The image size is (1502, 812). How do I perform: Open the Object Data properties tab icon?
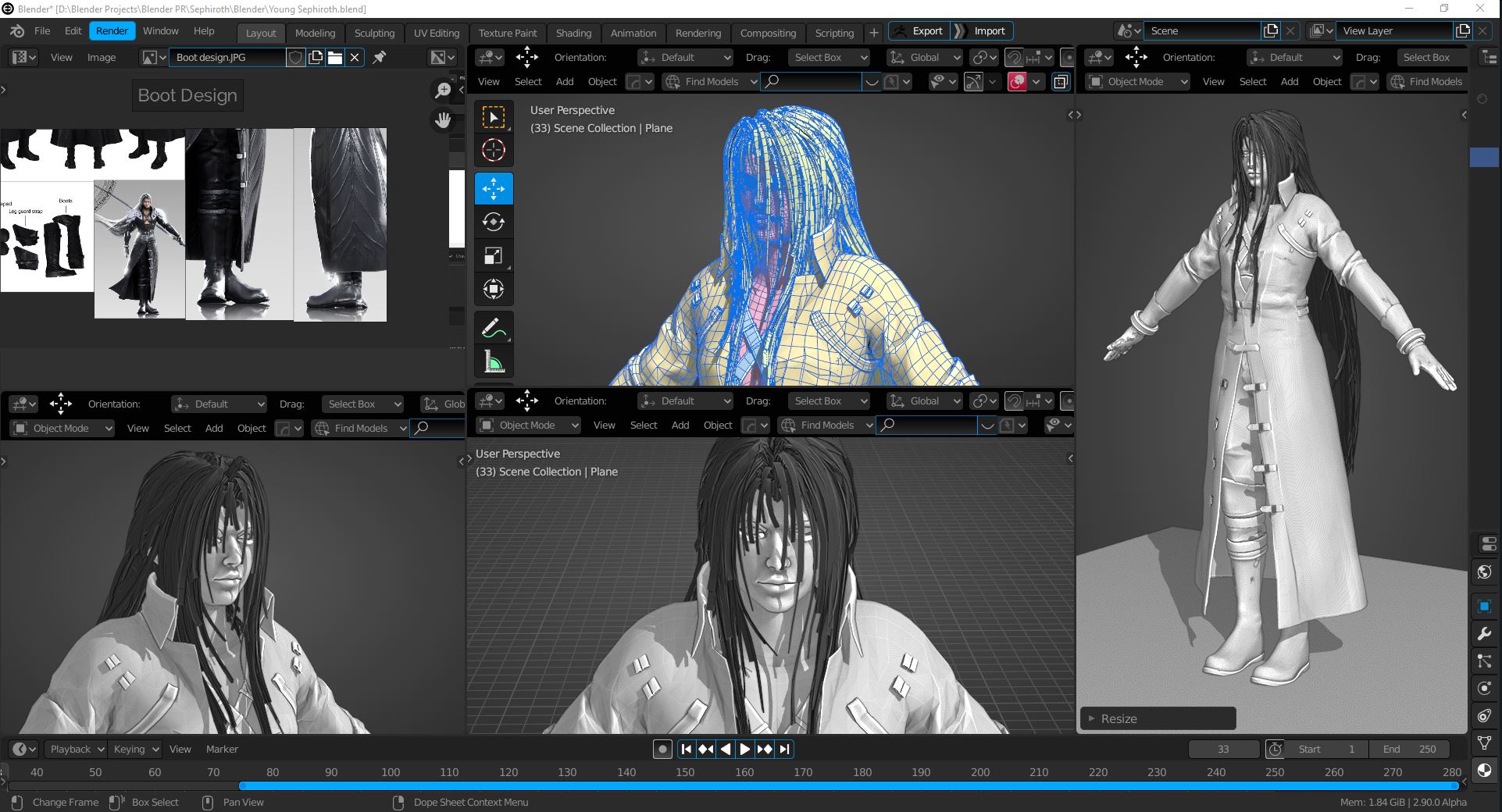tap(1485, 743)
